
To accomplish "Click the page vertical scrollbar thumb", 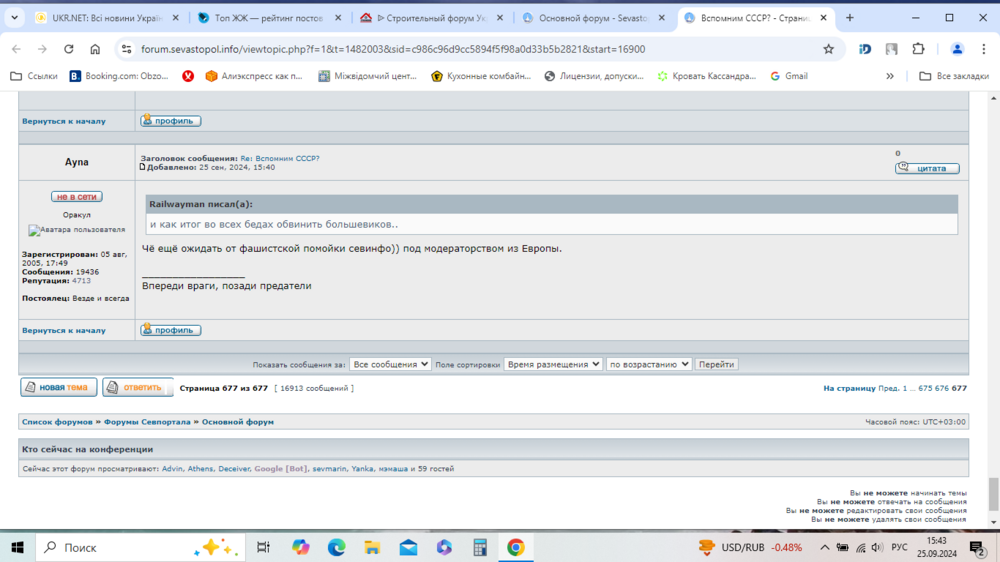I will coord(994,494).
